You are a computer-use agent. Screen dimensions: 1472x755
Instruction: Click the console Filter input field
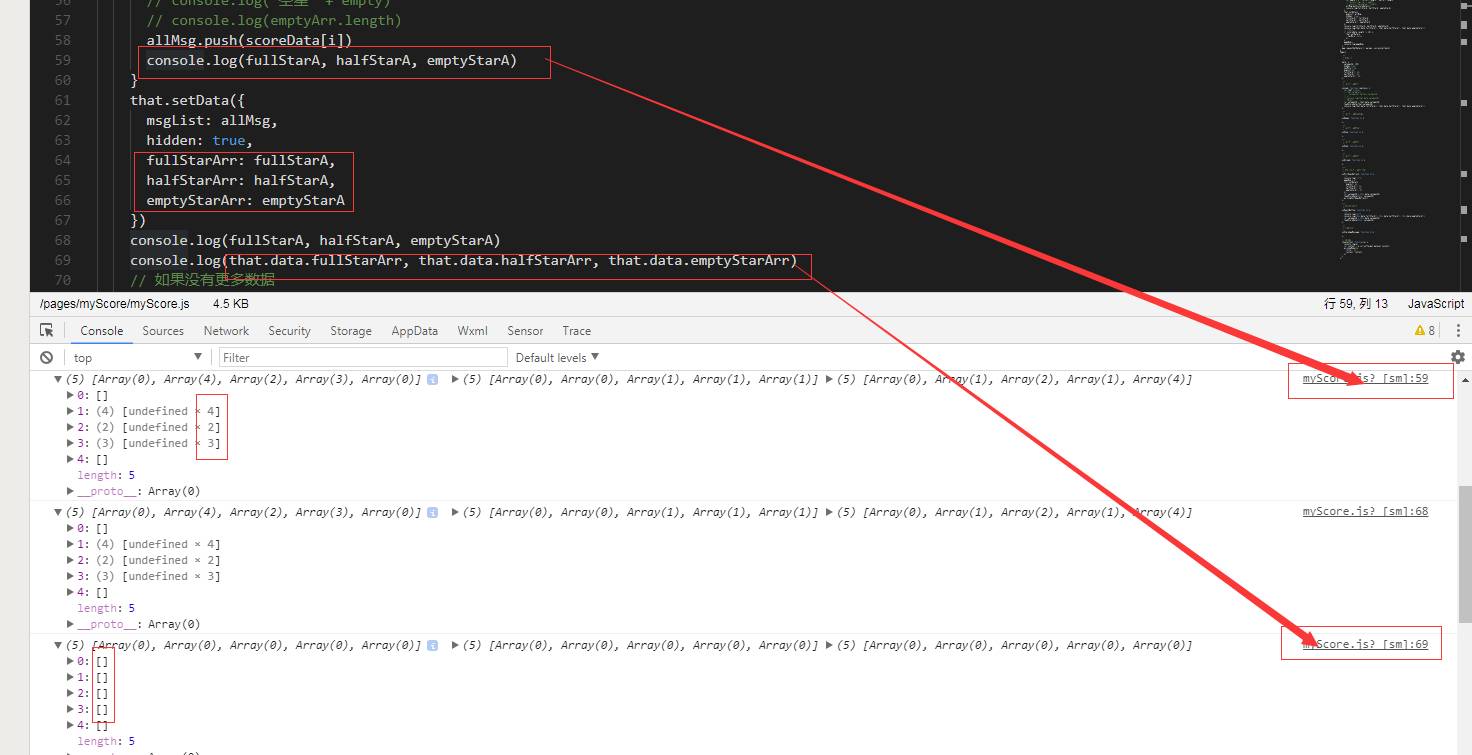tap(363, 357)
